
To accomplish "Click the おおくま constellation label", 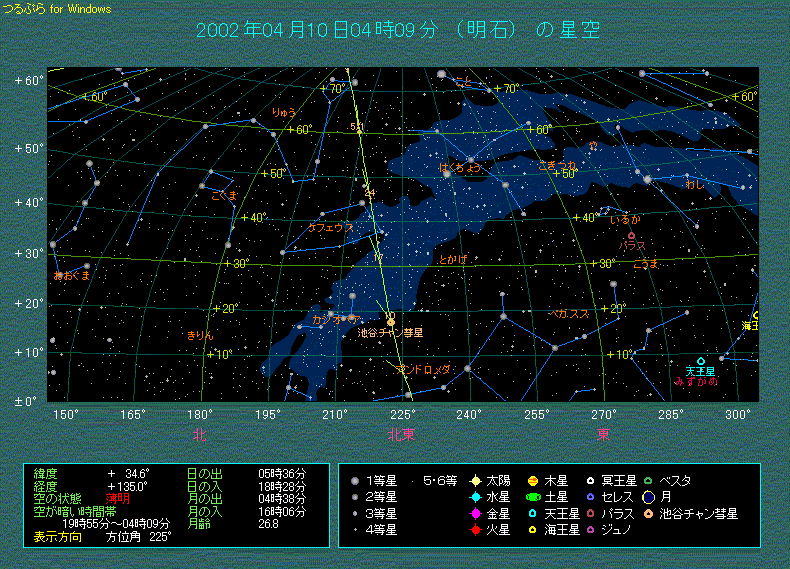I will coord(72,275).
